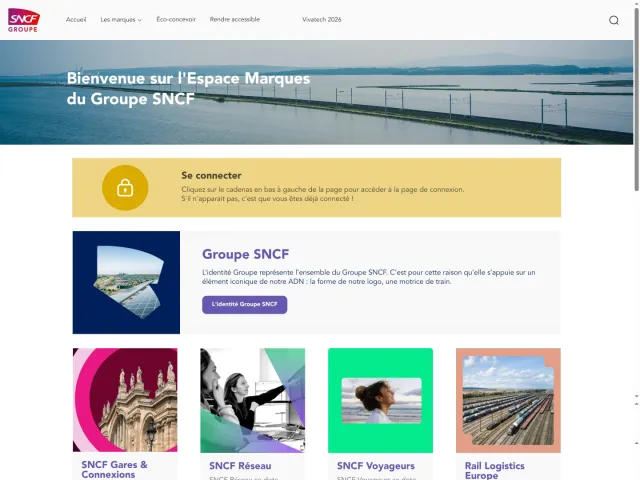Click SNCF Voyageurs title link

[376, 466]
